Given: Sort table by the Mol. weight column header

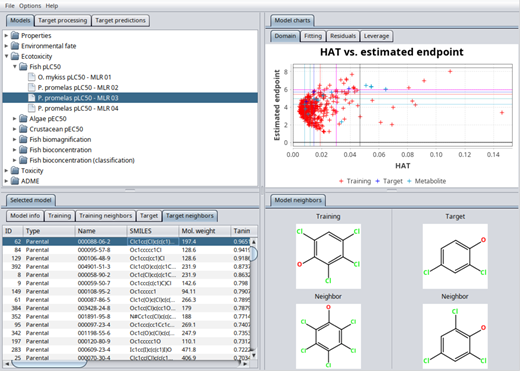Looking at the screenshot, I should [205, 231].
